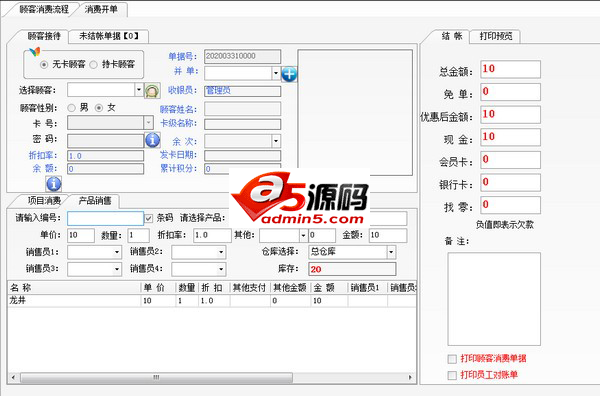The width and height of the screenshot is (600, 396).
Task: Open the 销售员3 dropdown
Action: pyautogui.click(x=117, y=269)
